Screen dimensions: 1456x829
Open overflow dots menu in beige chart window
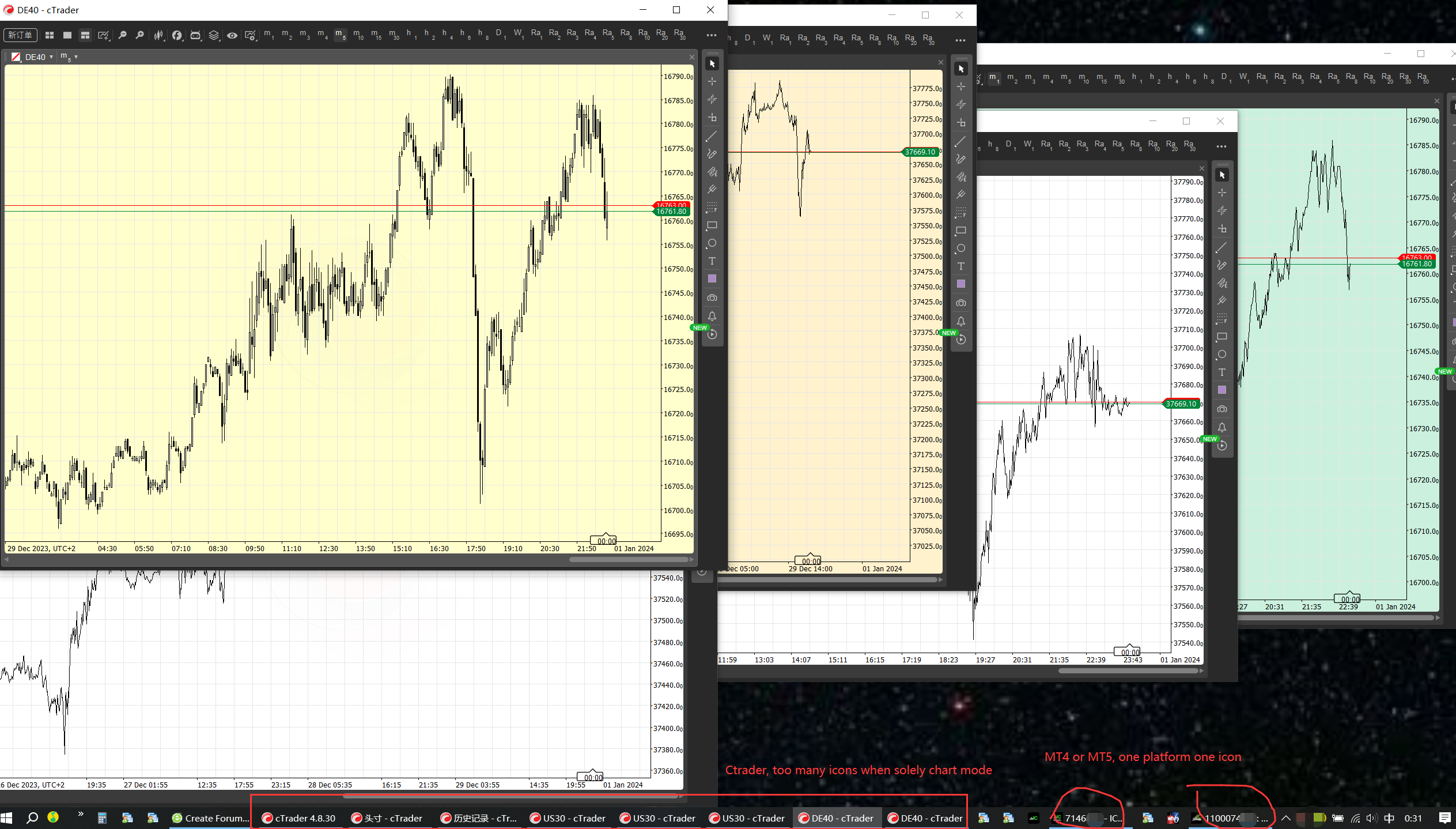(x=960, y=40)
